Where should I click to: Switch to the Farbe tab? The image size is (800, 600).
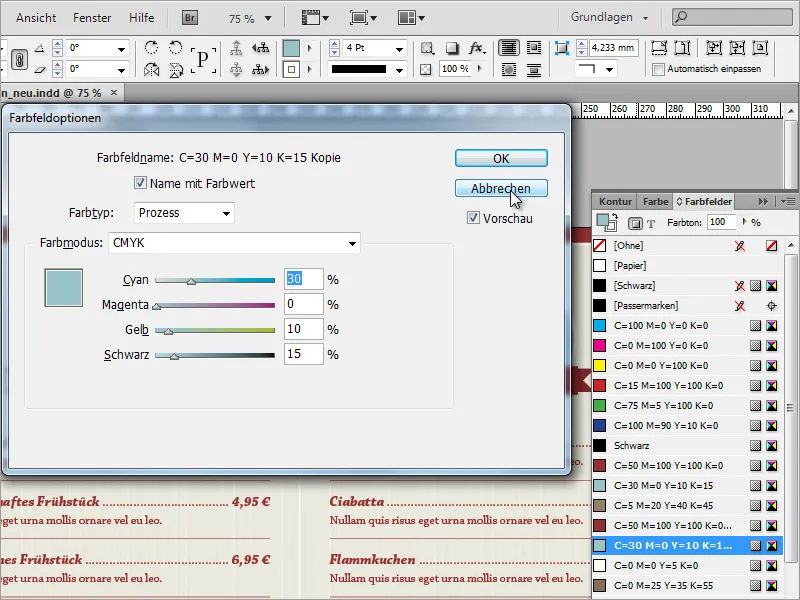[655, 202]
